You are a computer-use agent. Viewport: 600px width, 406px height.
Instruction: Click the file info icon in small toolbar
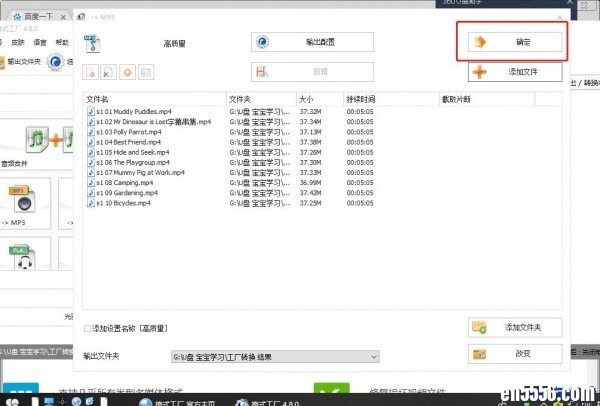(145, 72)
